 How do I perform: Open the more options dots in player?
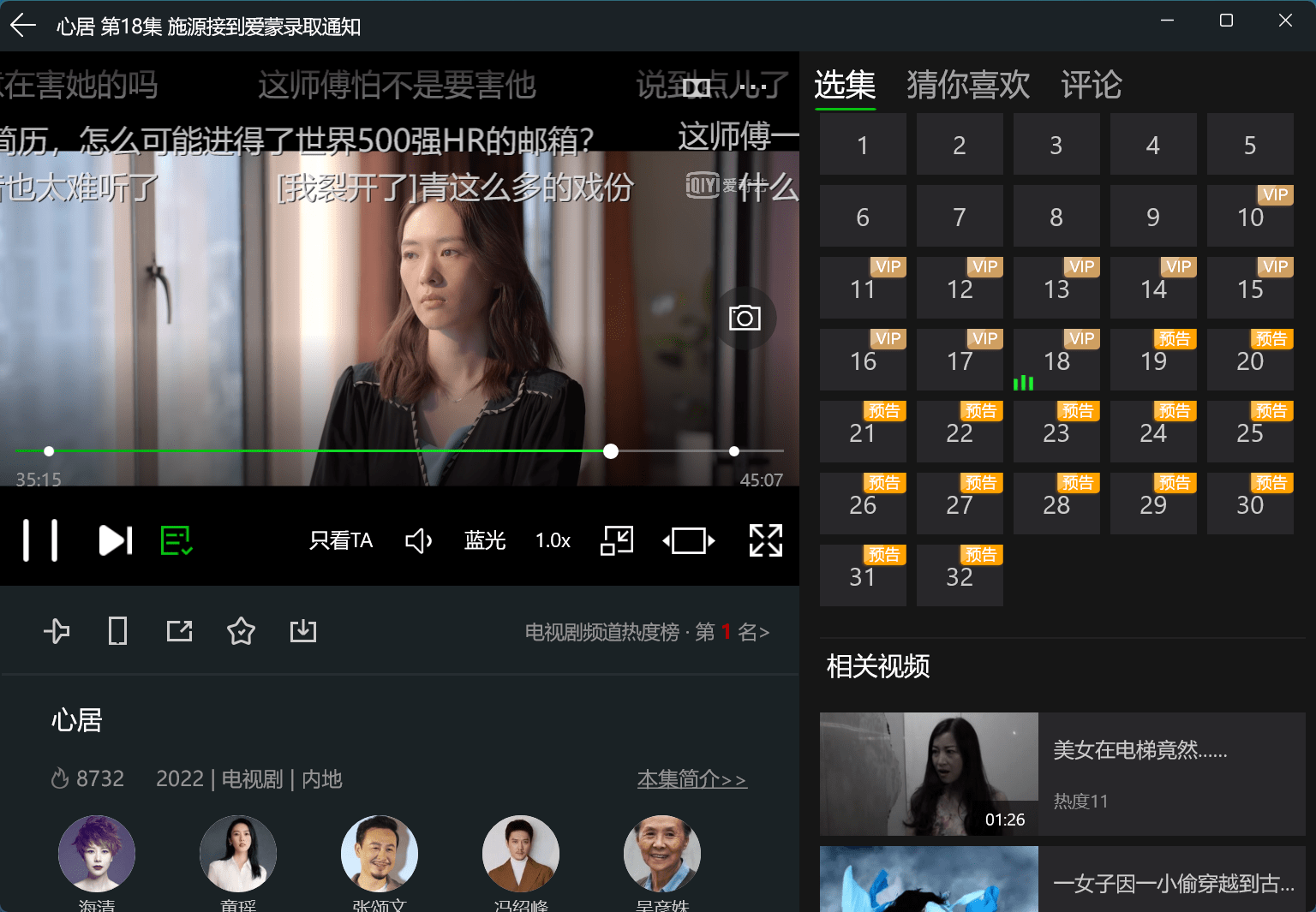point(753,87)
